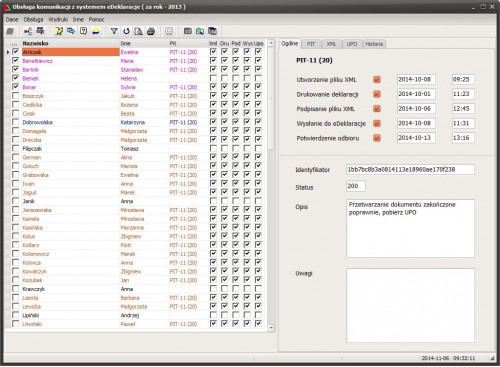Toggle the Xml checkbox in Bieniek row
Viewport: 500px width, 367px height.
pyautogui.click(x=213, y=78)
